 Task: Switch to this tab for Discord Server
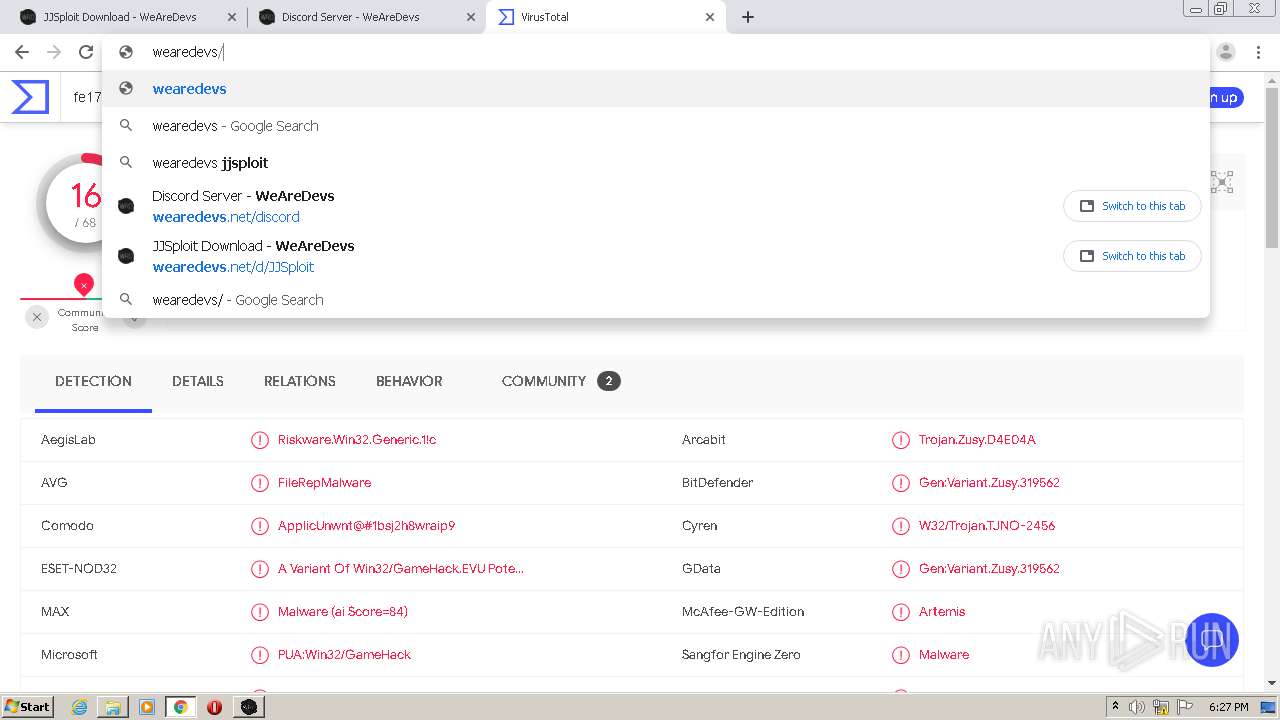[x=1132, y=206]
